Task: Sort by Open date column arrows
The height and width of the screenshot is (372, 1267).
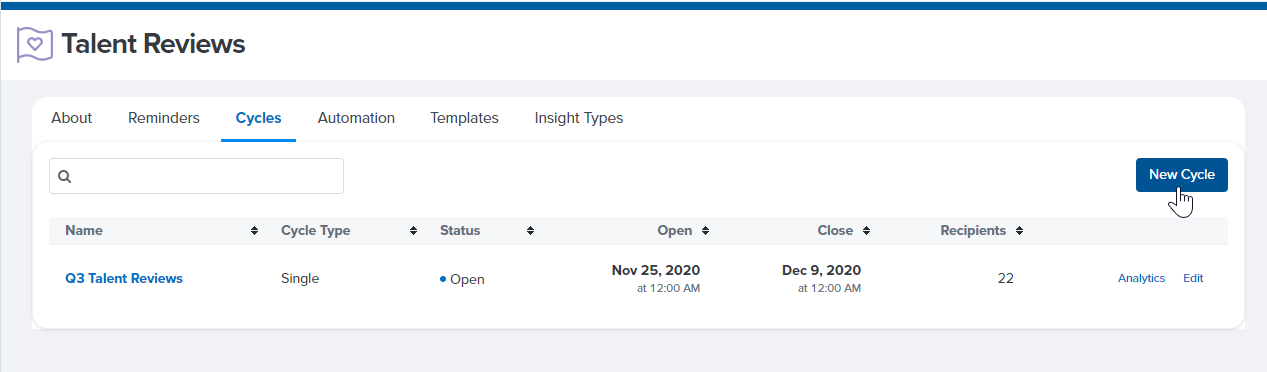Action: [705, 231]
